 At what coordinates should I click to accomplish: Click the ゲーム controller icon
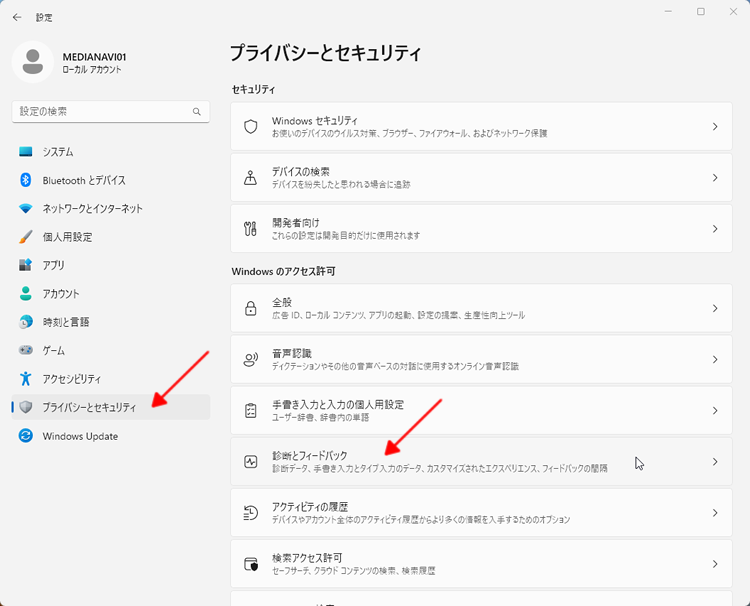tap(25, 350)
